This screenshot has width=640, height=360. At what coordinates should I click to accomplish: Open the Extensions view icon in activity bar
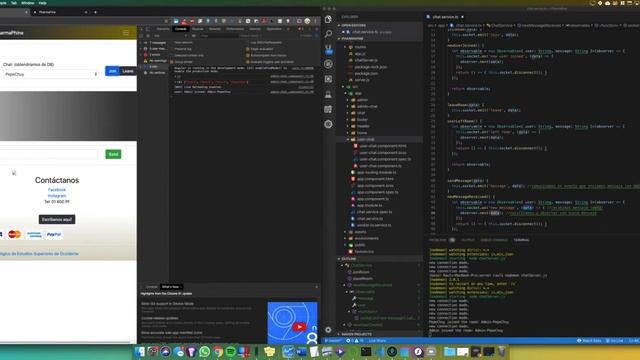[x=328, y=79]
